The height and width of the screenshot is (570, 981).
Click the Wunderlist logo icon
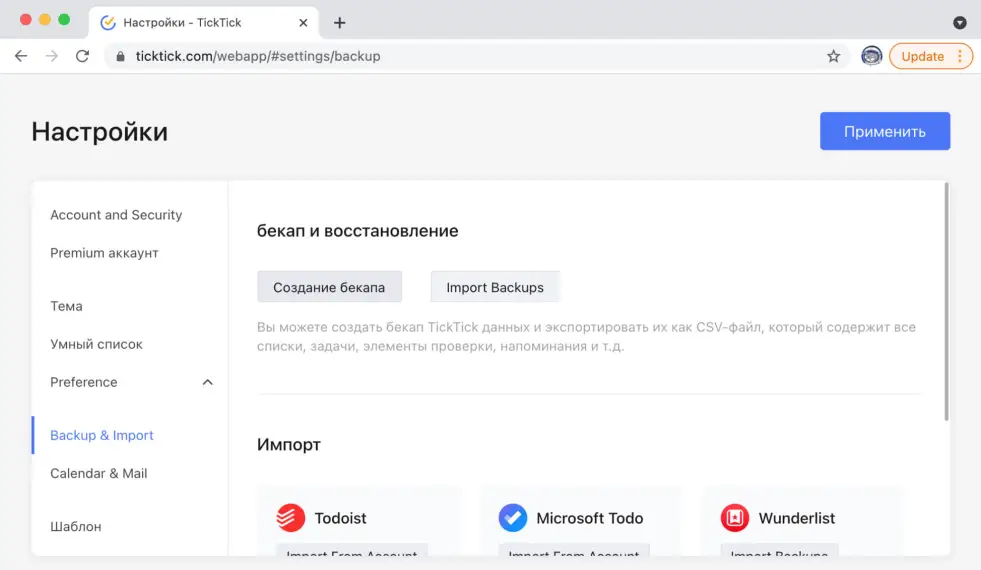click(x=735, y=518)
